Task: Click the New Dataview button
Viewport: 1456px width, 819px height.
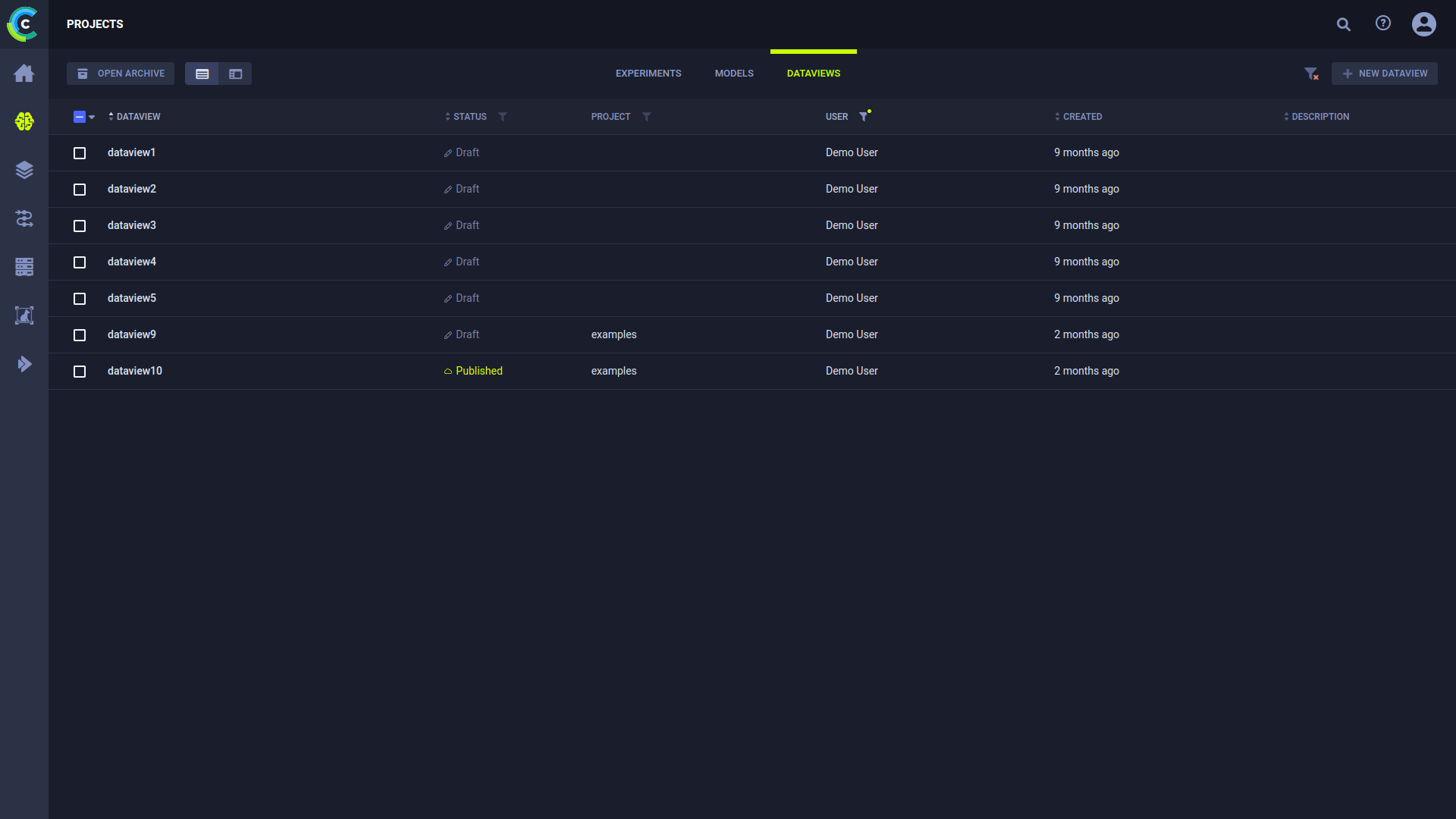Action: [1384, 74]
